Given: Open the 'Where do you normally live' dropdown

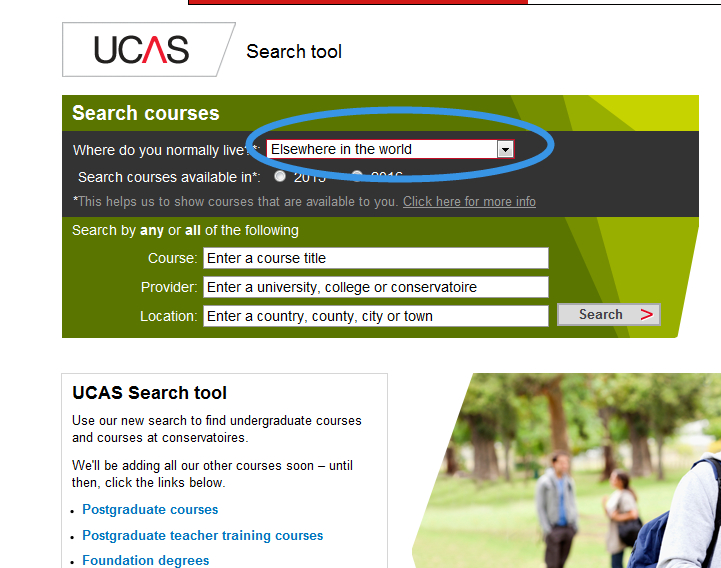Looking at the screenshot, I should tap(390, 149).
